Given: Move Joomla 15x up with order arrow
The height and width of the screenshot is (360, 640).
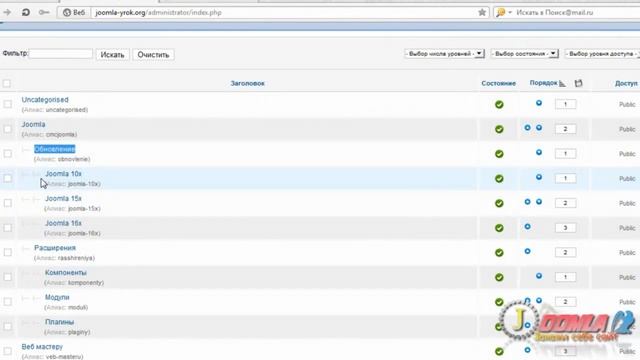Looking at the screenshot, I should [x=527, y=202].
